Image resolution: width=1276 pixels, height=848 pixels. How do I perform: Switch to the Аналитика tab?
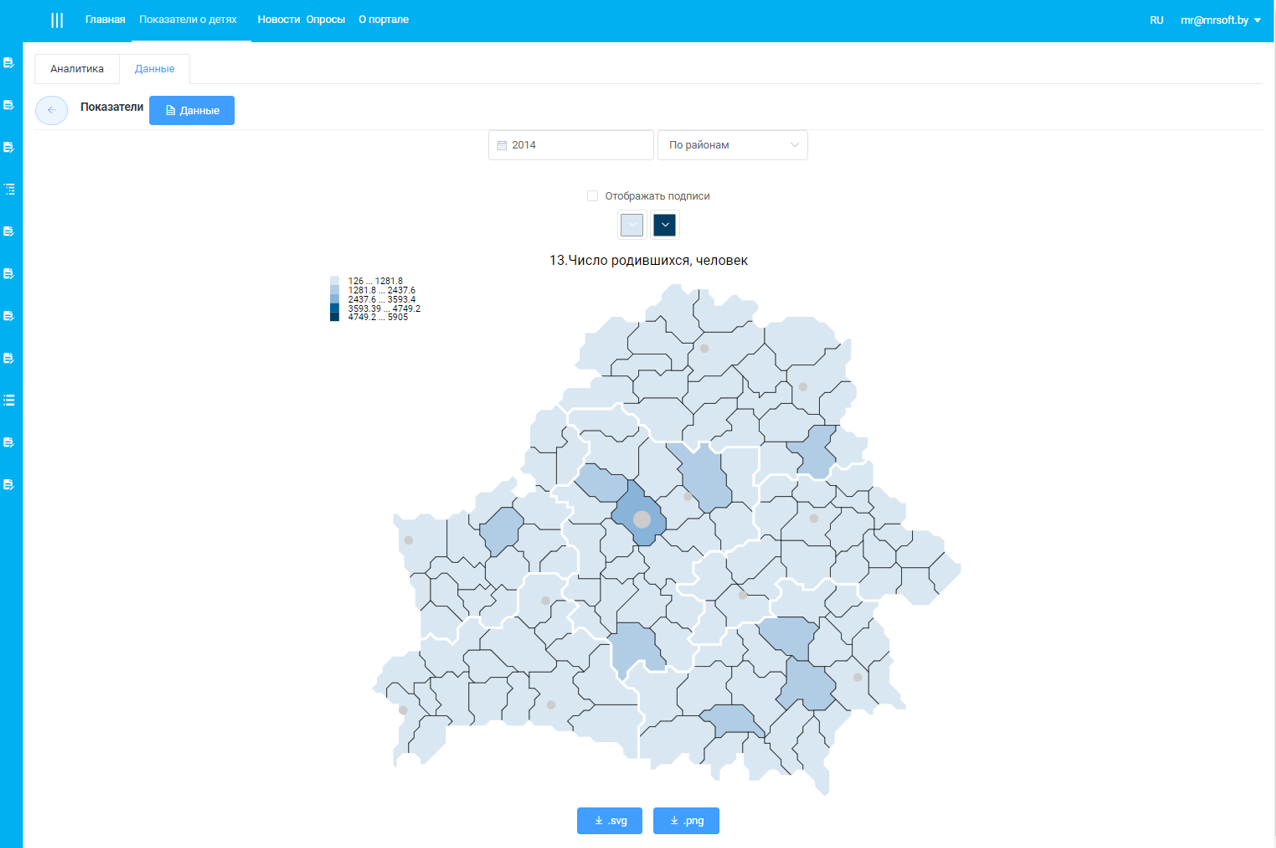[x=77, y=69]
